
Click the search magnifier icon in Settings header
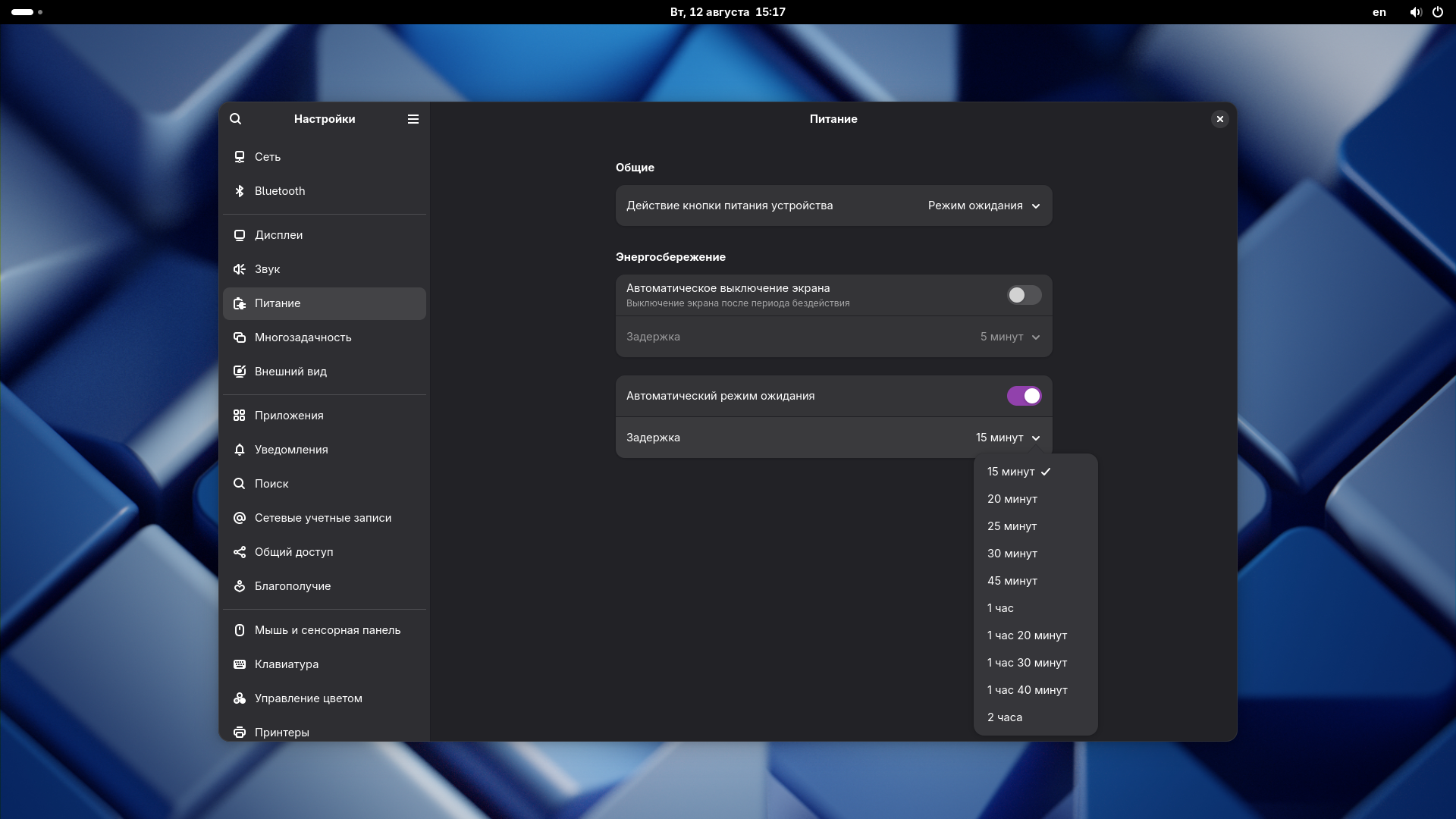click(236, 119)
